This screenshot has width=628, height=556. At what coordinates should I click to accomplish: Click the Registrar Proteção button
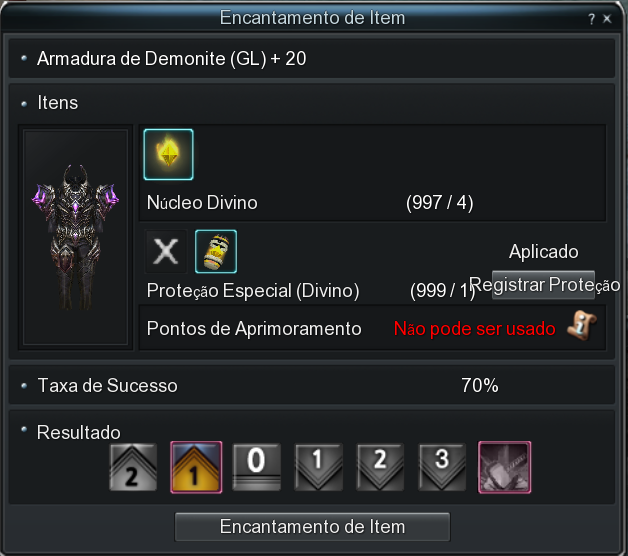point(543,285)
